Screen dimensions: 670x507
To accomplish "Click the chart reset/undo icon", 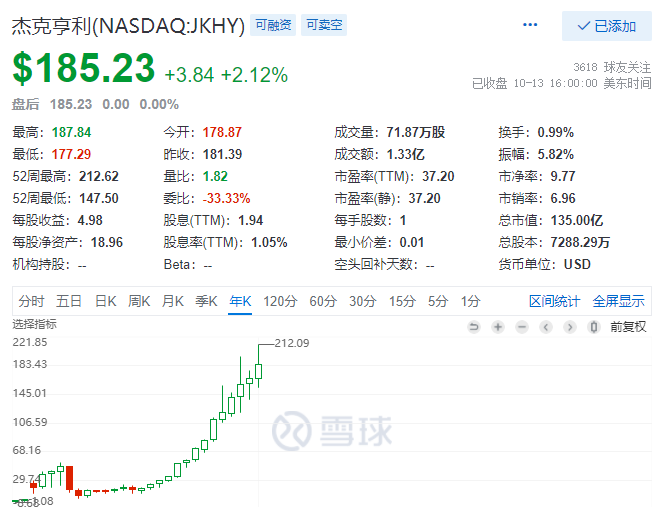I will 474,327.
